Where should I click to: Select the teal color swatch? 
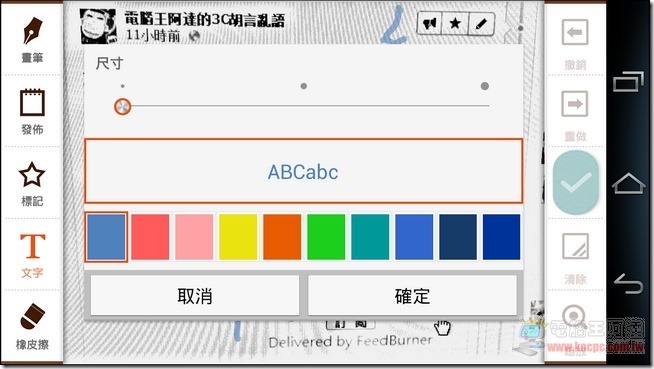pos(370,237)
